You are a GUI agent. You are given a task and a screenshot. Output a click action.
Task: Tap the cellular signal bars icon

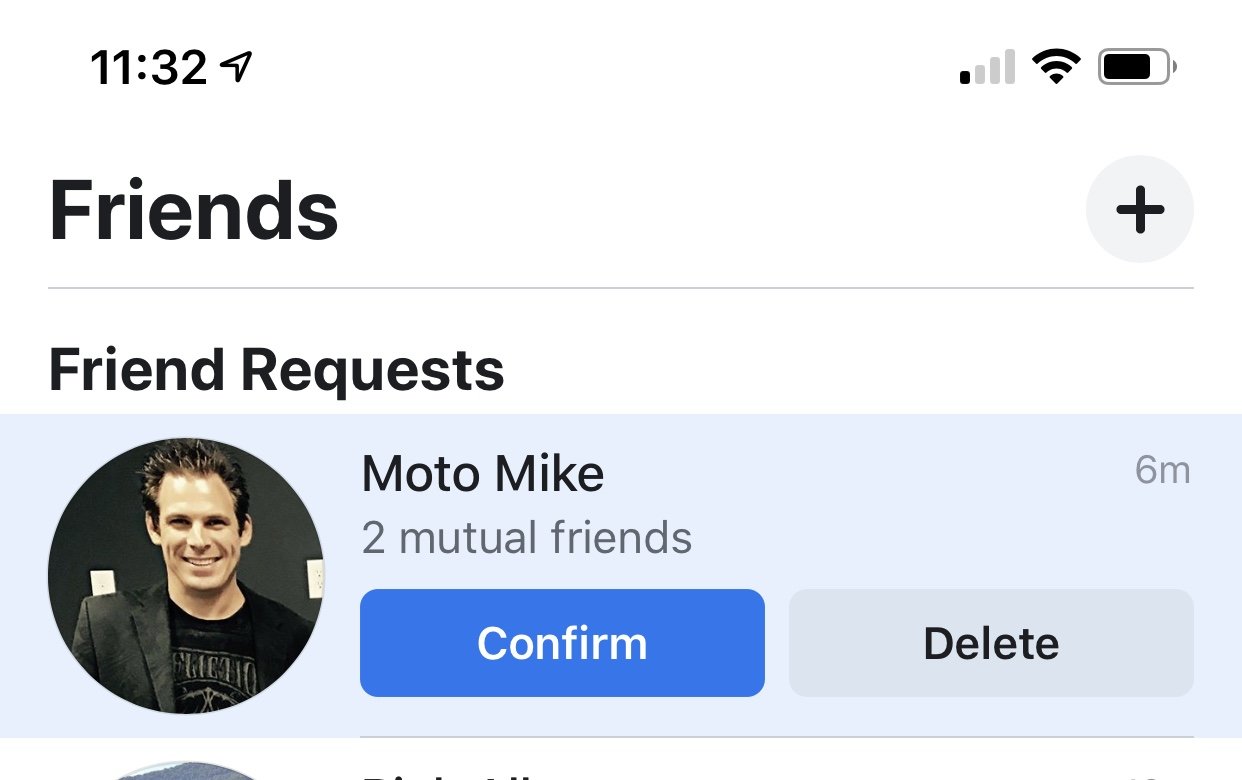[x=987, y=68]
